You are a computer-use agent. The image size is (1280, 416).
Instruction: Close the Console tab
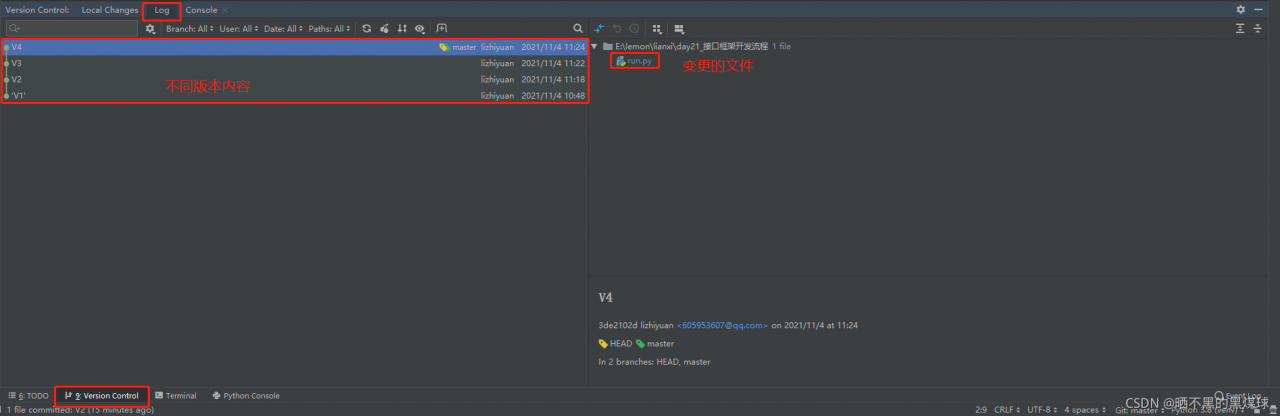pyautogui.click(x=225, y=10)
